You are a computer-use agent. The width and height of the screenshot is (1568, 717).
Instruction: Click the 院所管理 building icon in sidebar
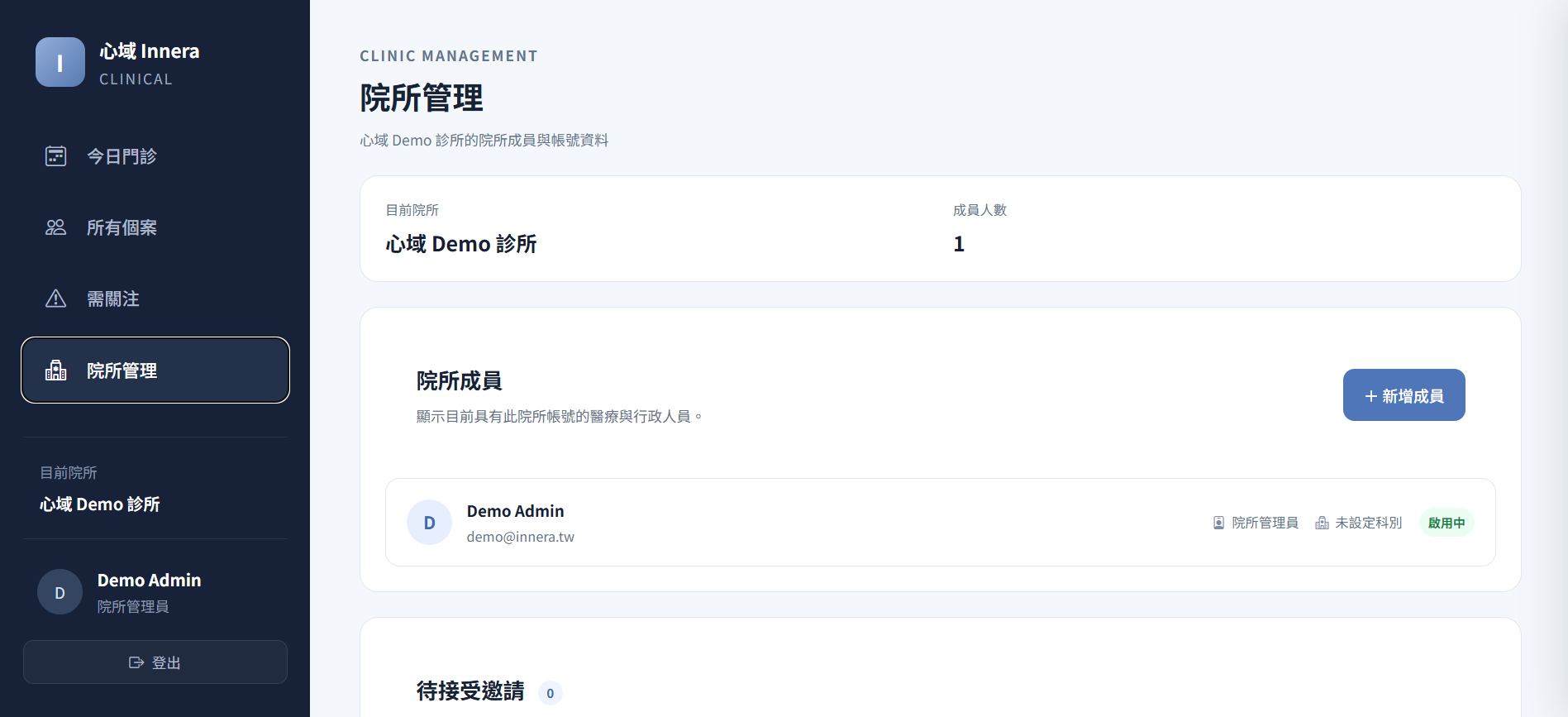coord(55,370)
